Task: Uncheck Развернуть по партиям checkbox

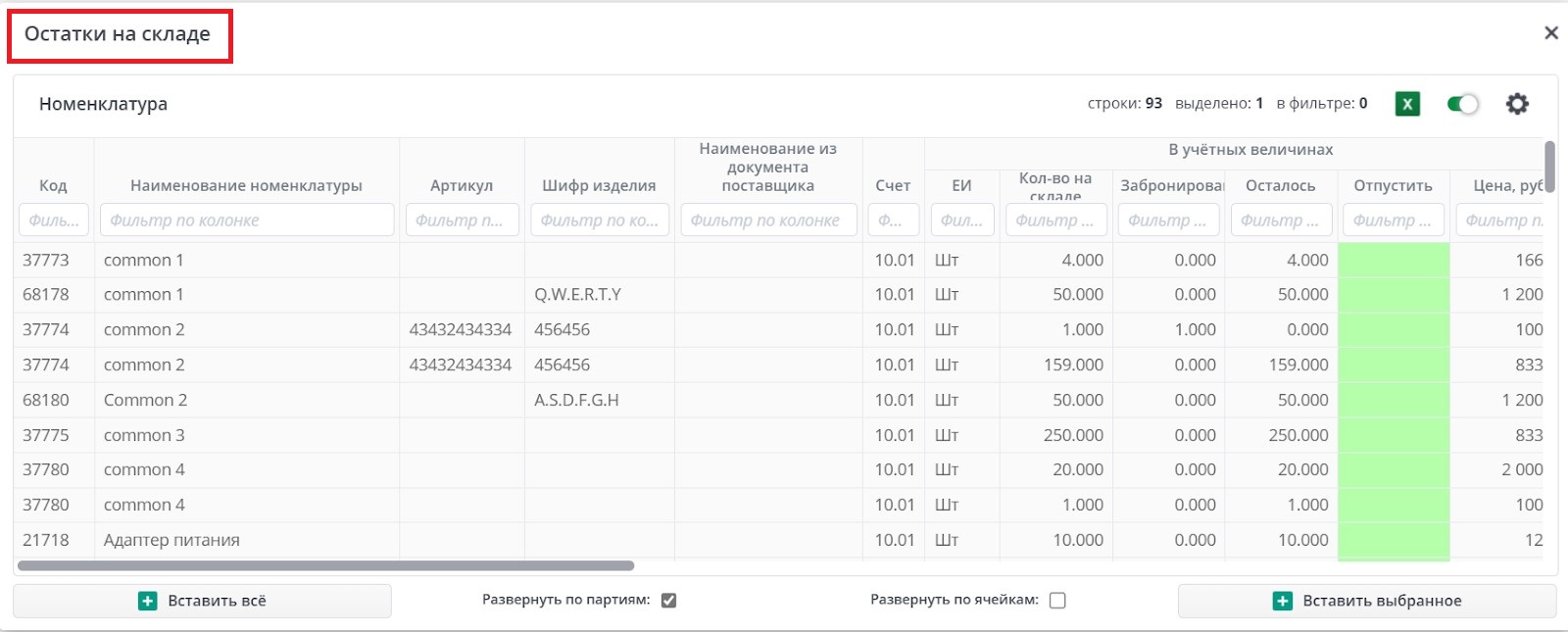Action: coord(668,601)
